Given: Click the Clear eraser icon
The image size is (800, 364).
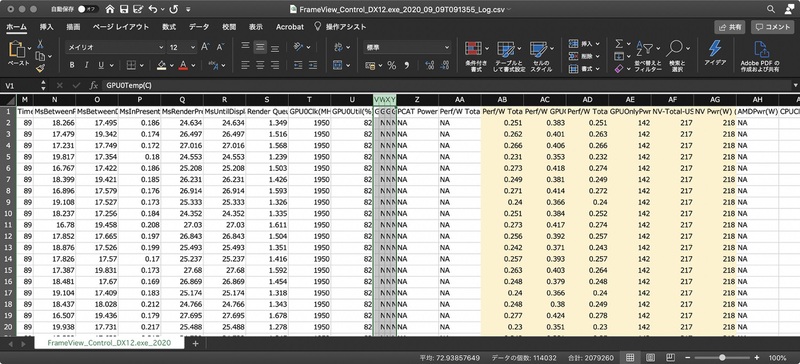Looking at the screenshot, I should pyautogui.click(x=619, y=68).
